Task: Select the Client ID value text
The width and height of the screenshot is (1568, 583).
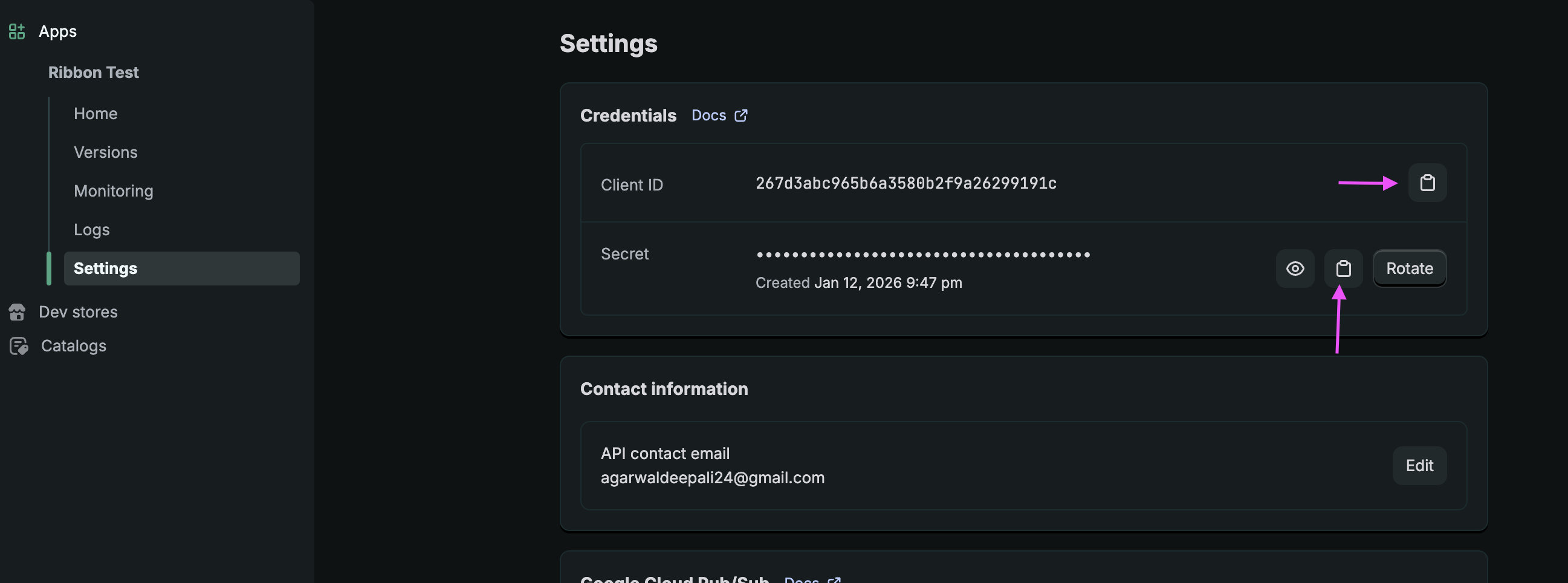Action: [906, 184]
